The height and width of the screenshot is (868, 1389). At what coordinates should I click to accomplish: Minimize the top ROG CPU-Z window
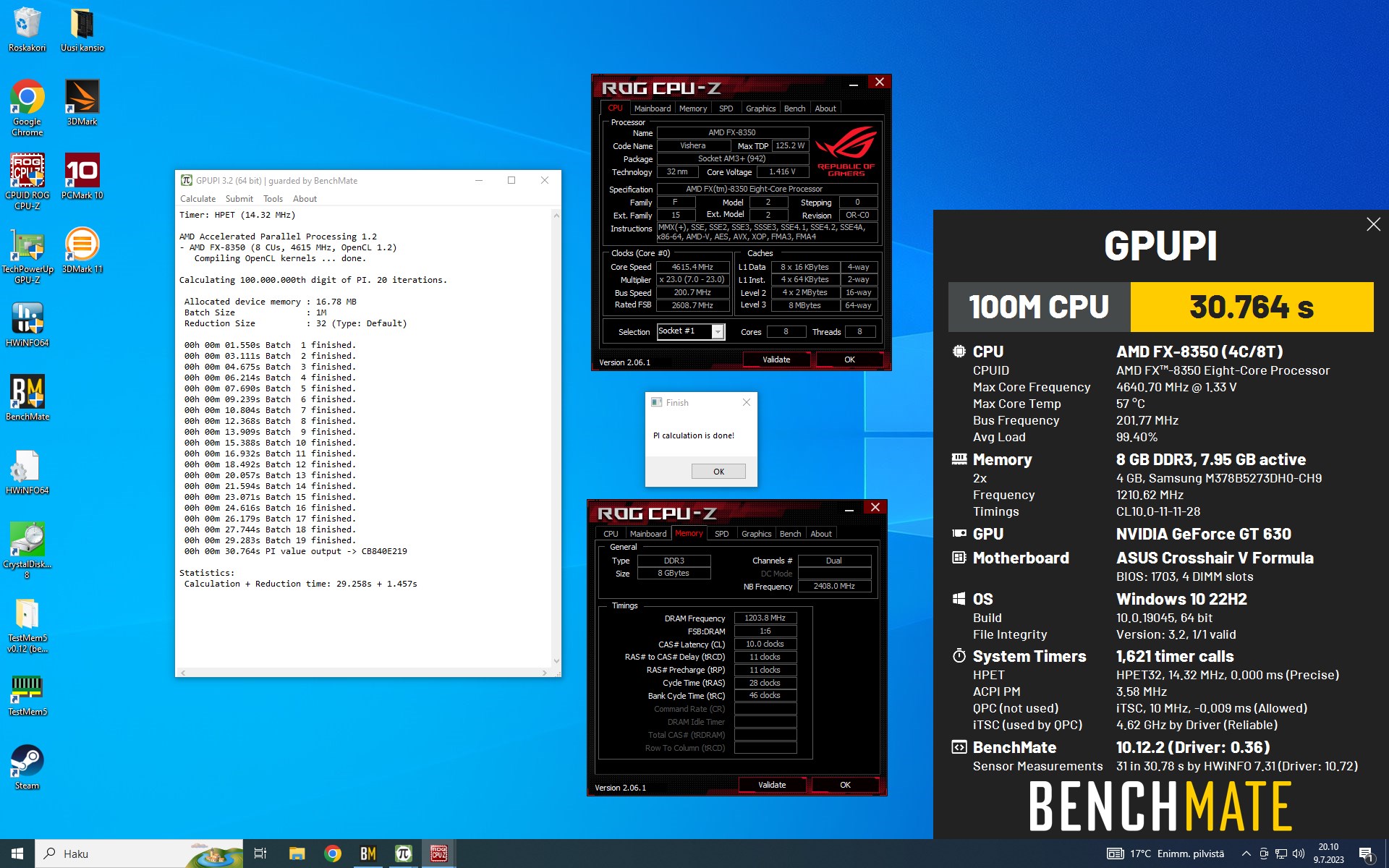point(853,85)
